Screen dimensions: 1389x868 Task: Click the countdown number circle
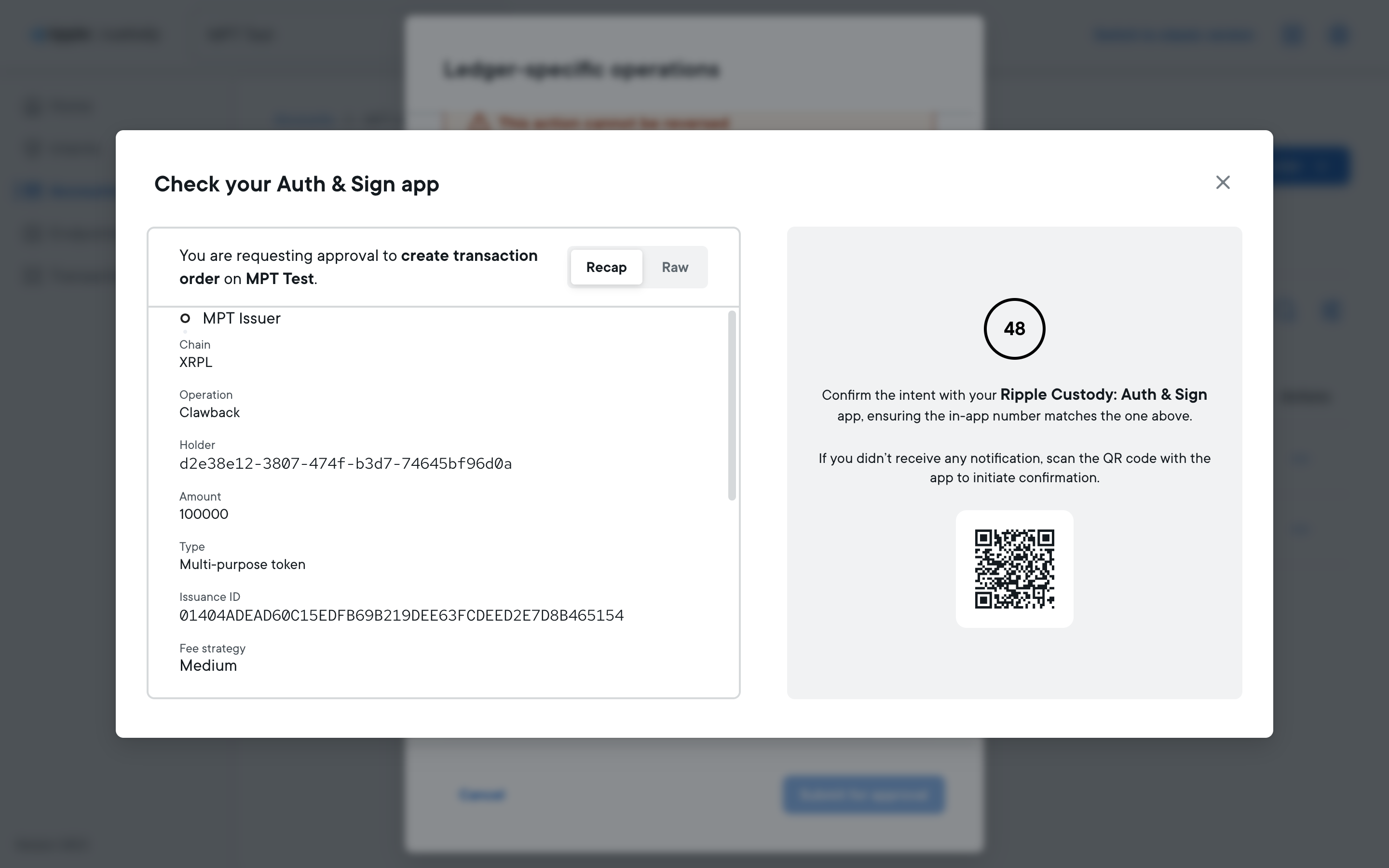[x=1014, y=329]
